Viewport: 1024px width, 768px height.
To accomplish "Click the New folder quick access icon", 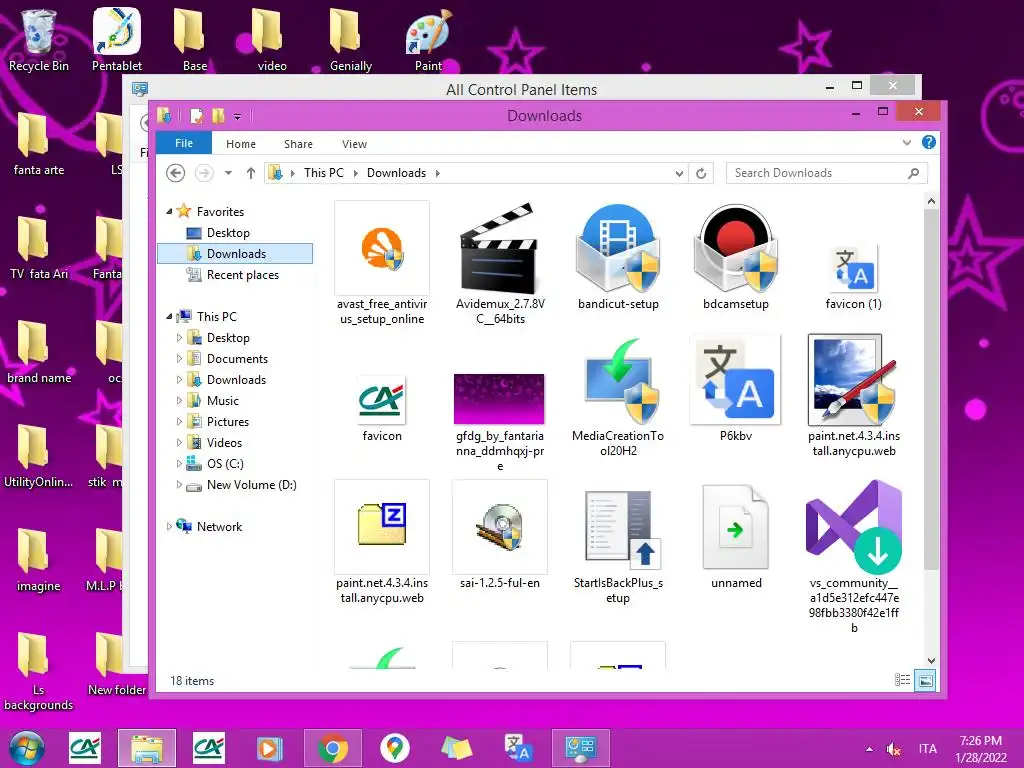I will tap(218, 116).
